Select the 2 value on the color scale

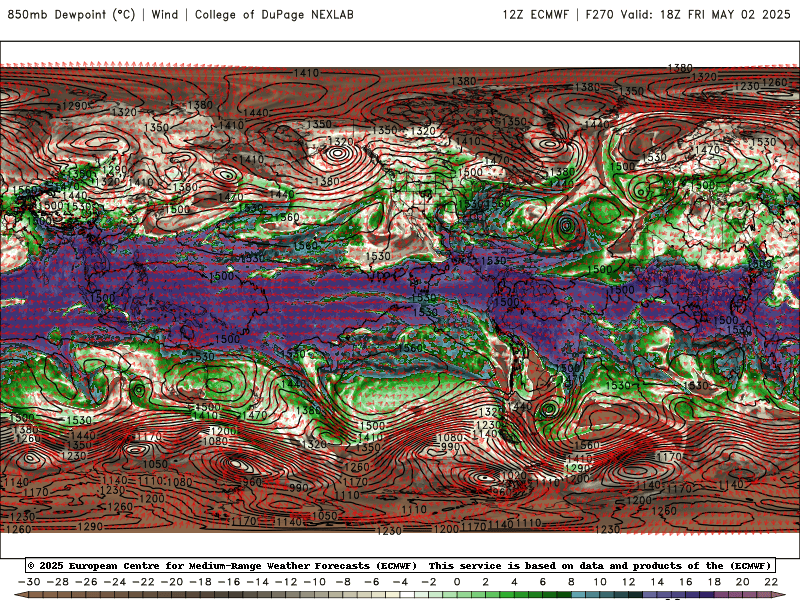(x=486, y=582)
